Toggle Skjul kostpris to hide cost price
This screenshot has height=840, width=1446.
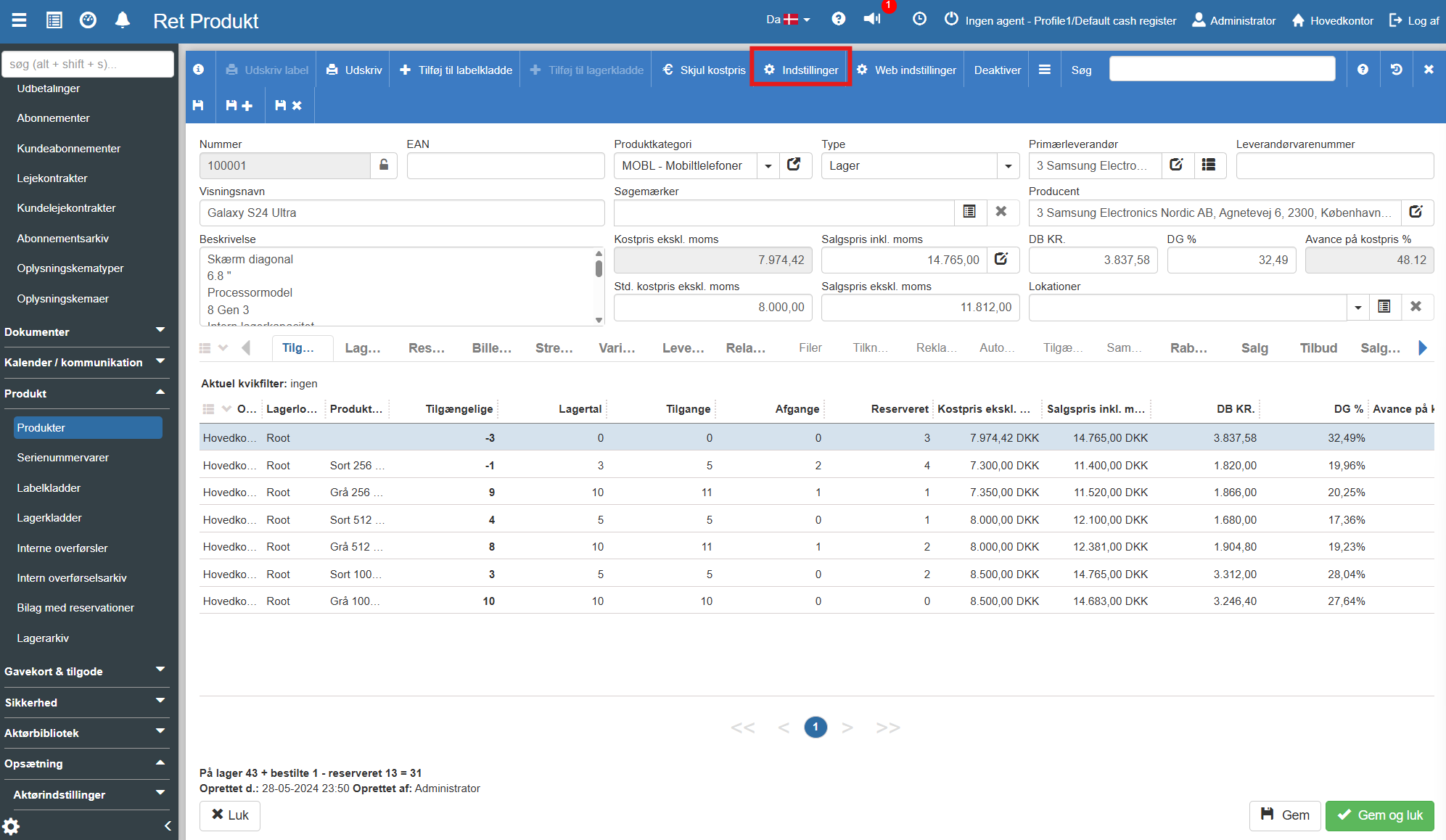coord(704,70)
